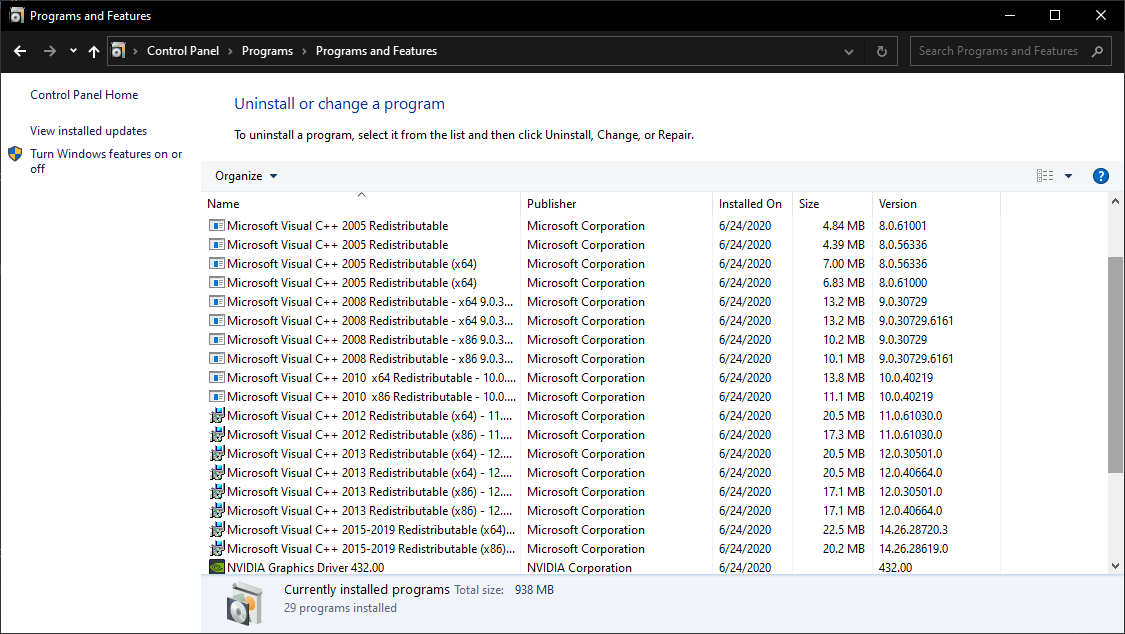This screenshot has width=1125, height=634.
Task: Click the Control Panel icon in address bar
Action: 118,51
